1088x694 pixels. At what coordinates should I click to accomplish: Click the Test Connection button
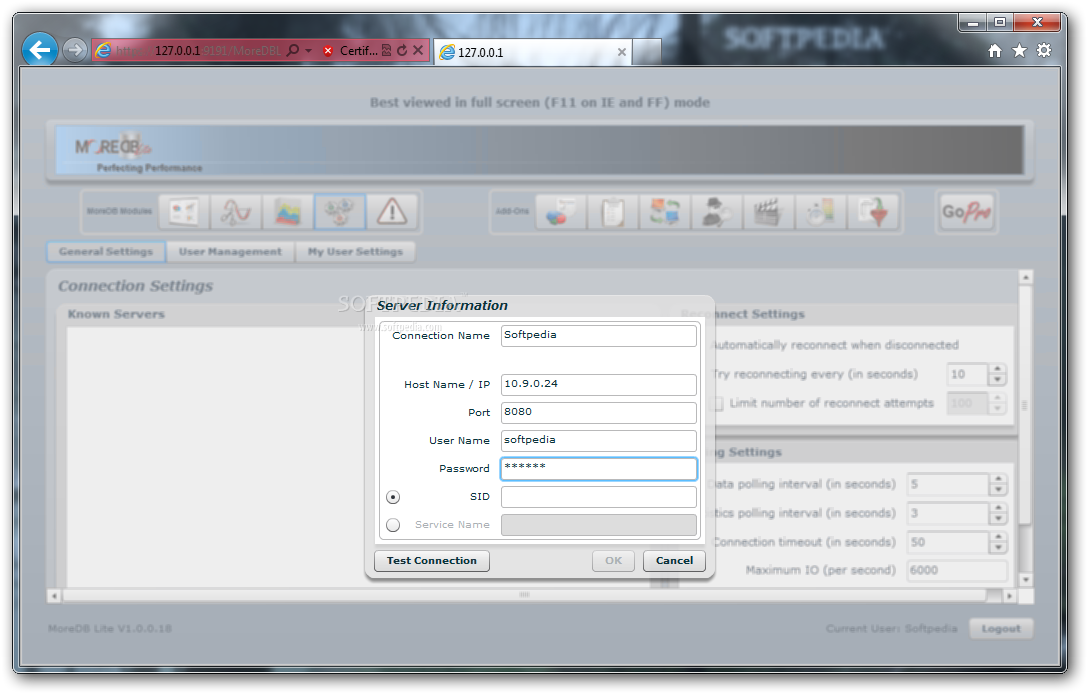click(x=432, y=561)
